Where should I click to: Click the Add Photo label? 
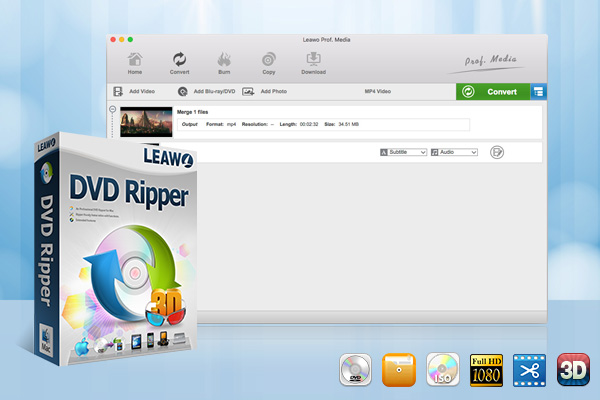coord(274,91)
